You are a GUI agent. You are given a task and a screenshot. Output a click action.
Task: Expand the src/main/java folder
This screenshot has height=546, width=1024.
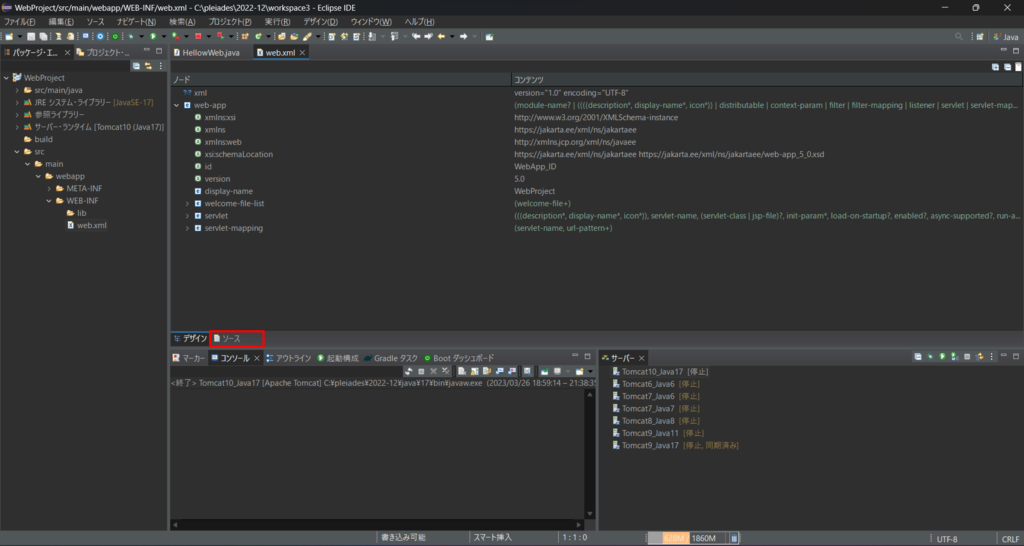click(x=17, y=90)
